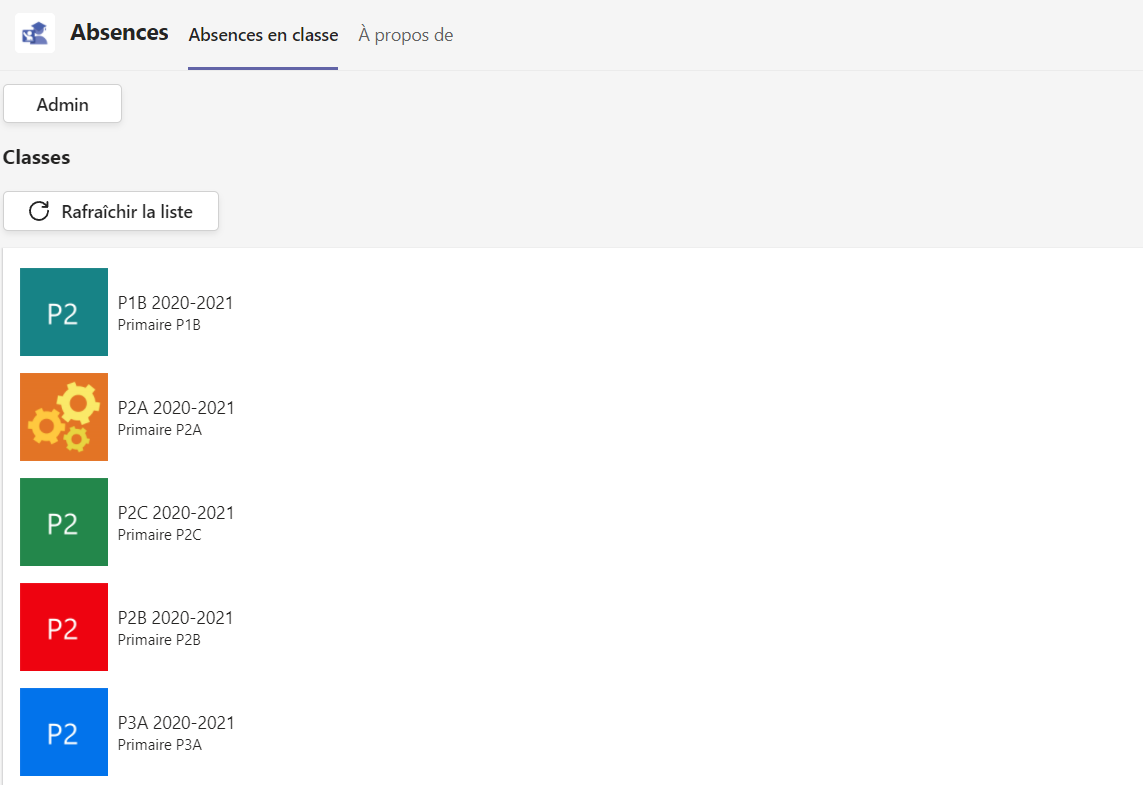Click the Primaire P1B subtitle
Image resolution: width=1143 pixels, height=785 pixels.
pos(159,325)
